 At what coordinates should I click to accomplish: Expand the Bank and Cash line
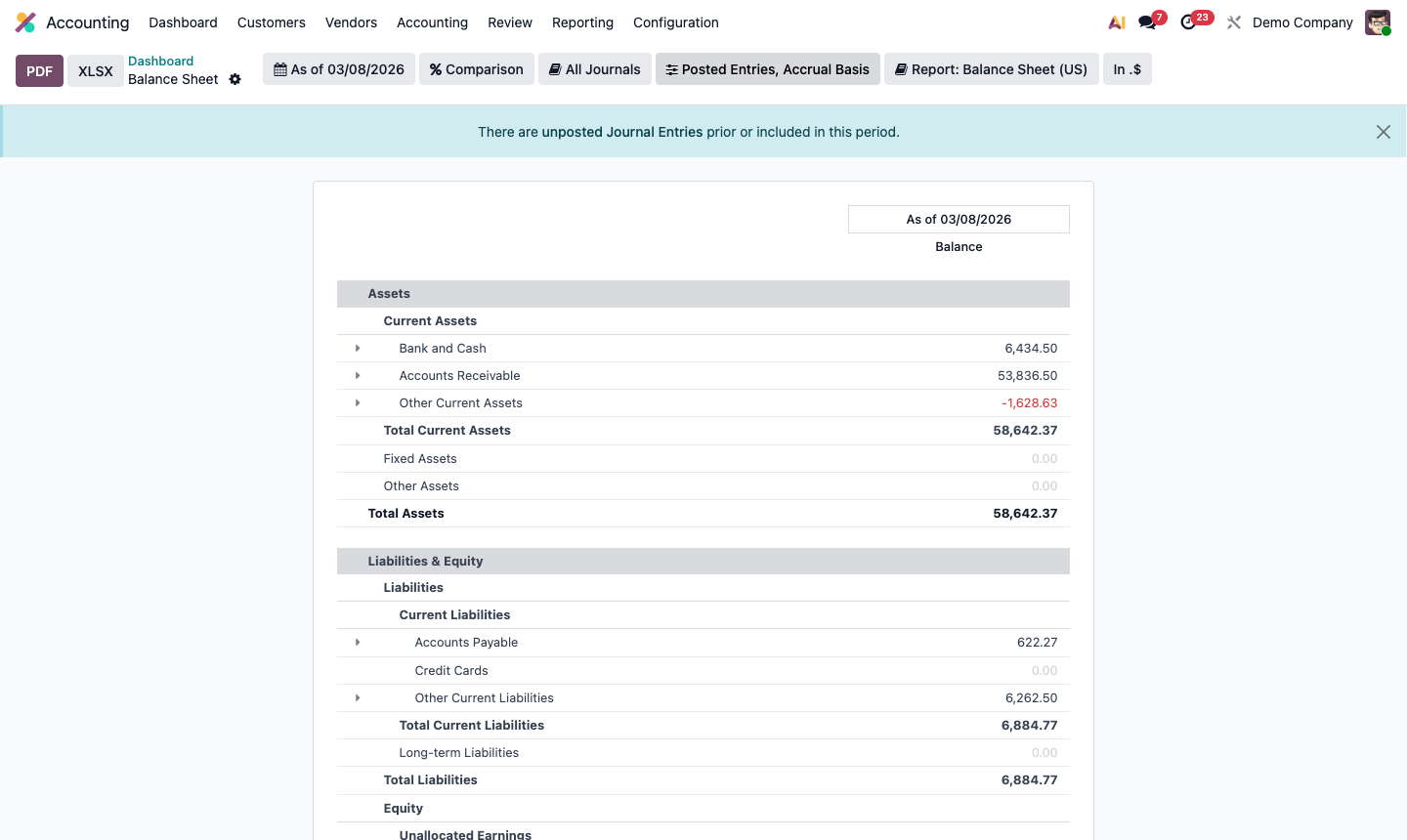coord(358,348)
